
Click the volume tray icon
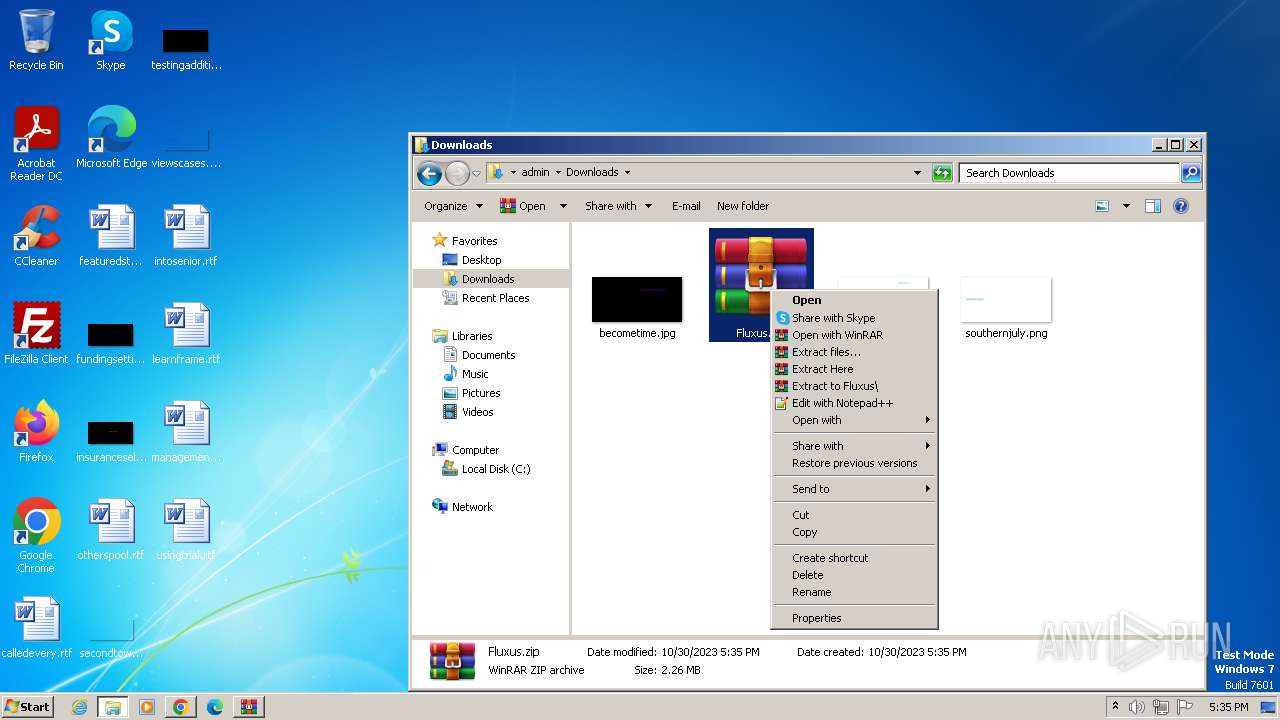pyautogui.click(x=1137, y=707)
